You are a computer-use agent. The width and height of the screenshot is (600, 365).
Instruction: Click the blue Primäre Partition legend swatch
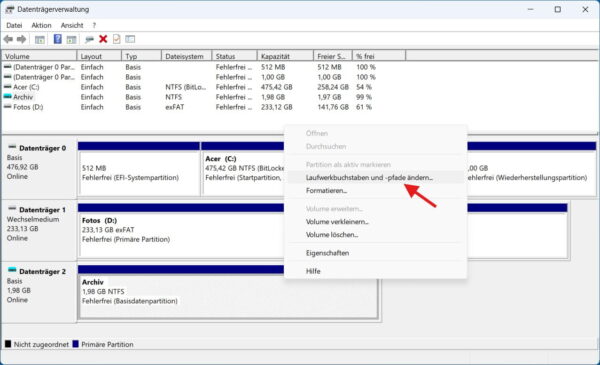[75, 344]
